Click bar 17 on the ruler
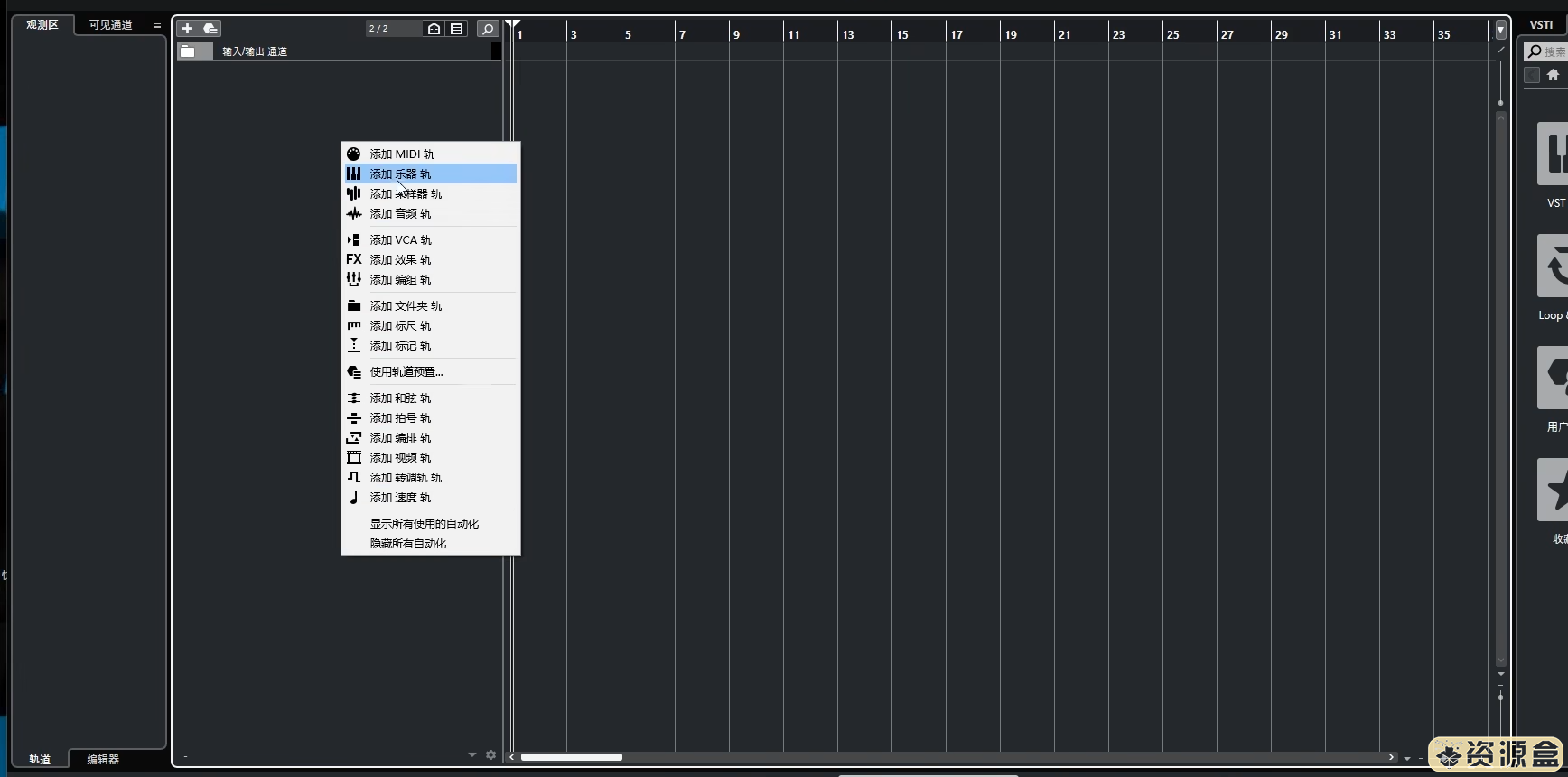The height and width of the screenshot is (777, 1568). (x=956, y=34)
